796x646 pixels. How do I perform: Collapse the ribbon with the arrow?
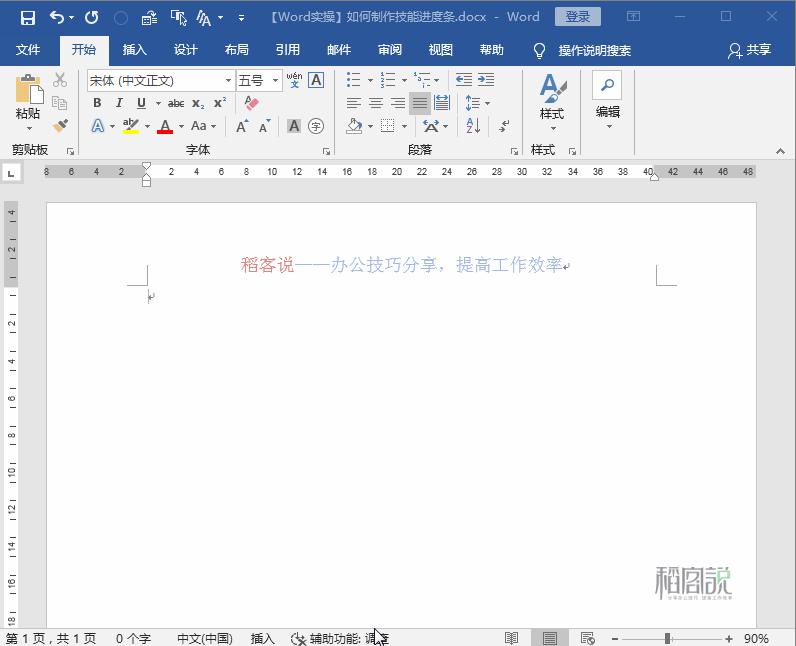coord(780,151)
